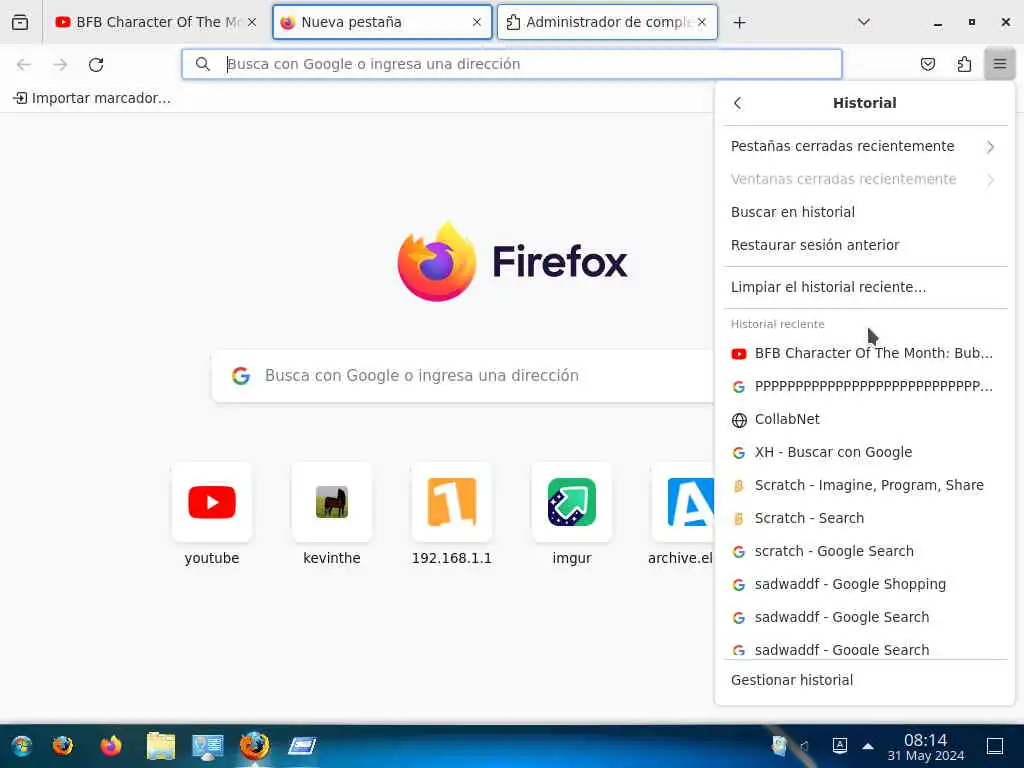Image resolution: width=1024 pixels, height=768 pixels.
Task: Open sadwaddf - Google Shopping history entry
Action: click(x=865, y=584)
